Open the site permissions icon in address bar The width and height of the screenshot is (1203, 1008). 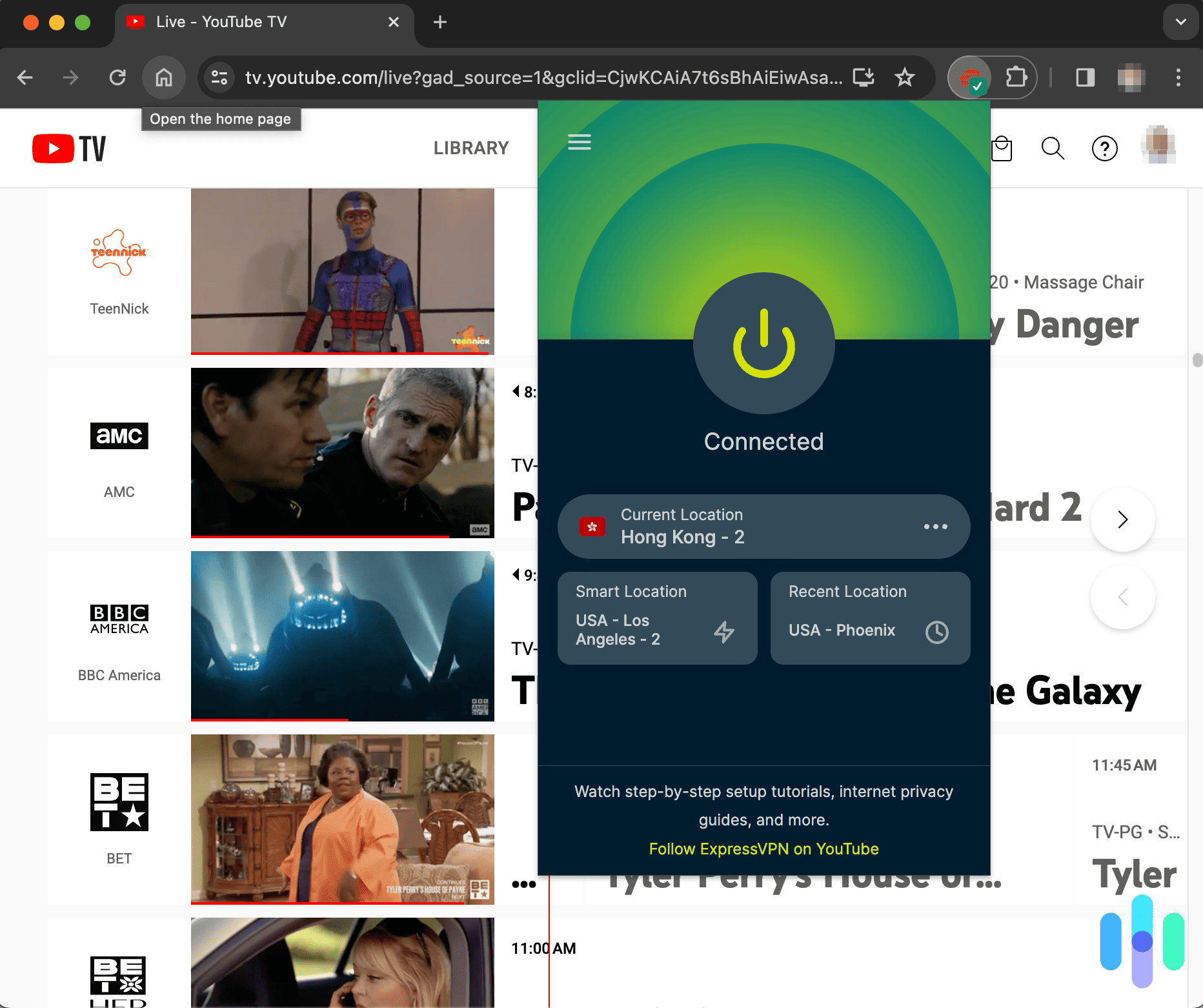219,77
